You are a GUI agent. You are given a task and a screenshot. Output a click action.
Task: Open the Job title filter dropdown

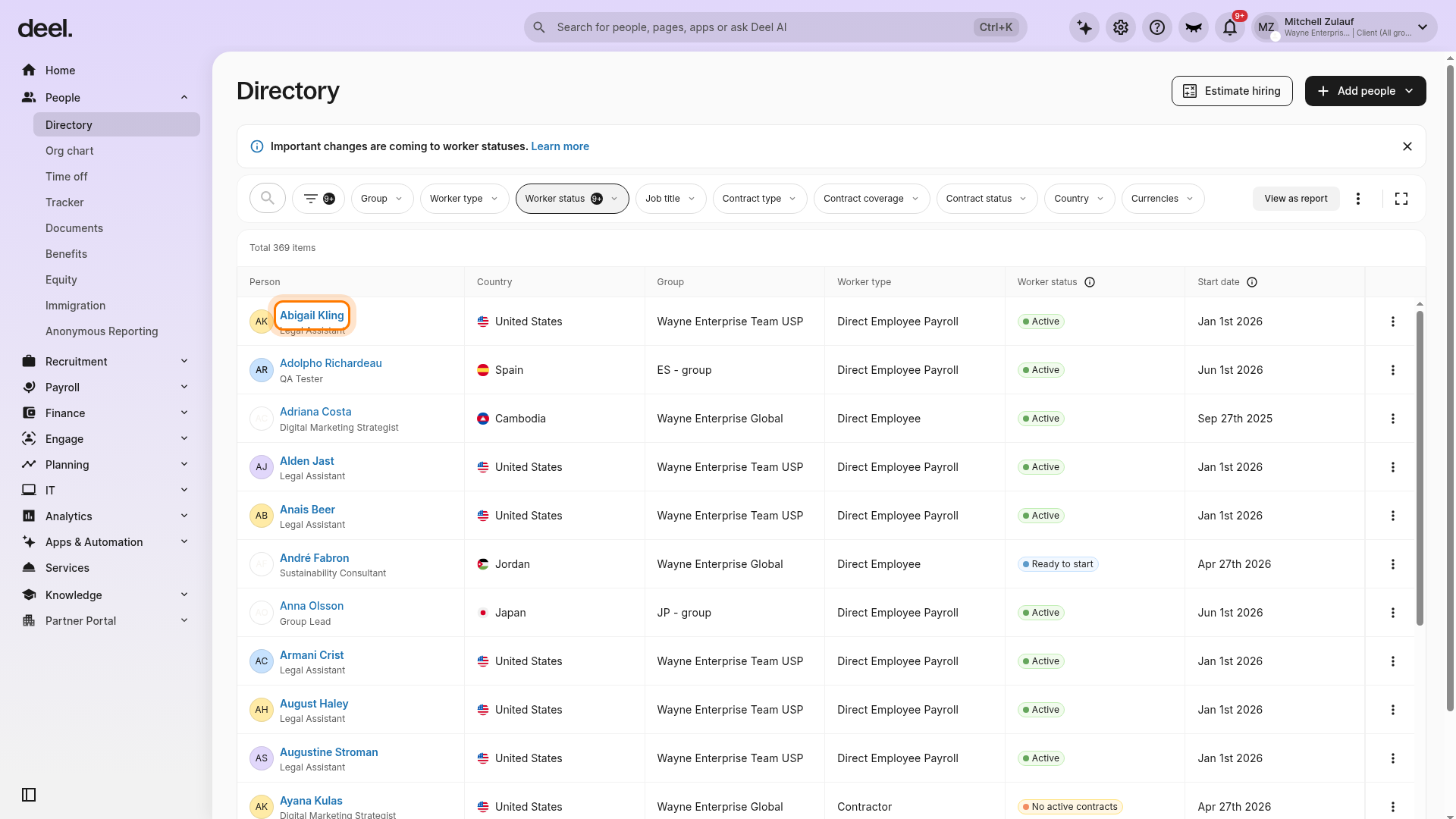pyautogui.click(x=671, y=199)
